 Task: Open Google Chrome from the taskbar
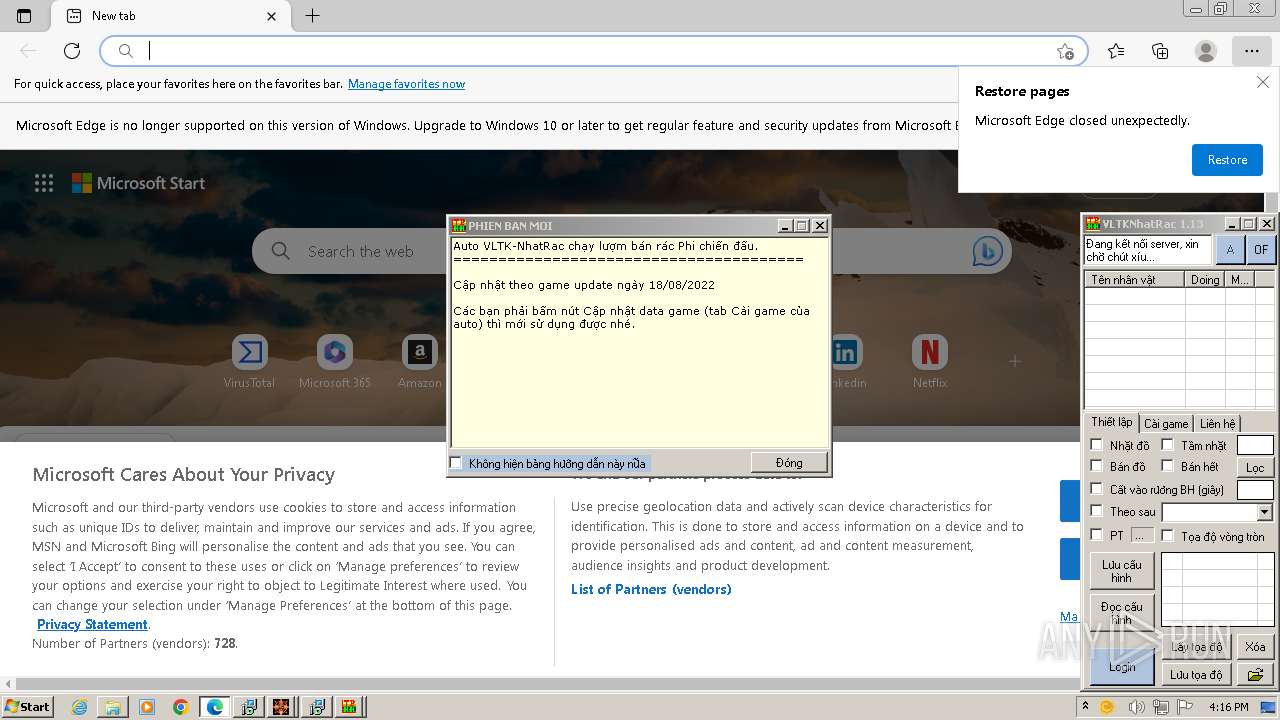(181, 707)
